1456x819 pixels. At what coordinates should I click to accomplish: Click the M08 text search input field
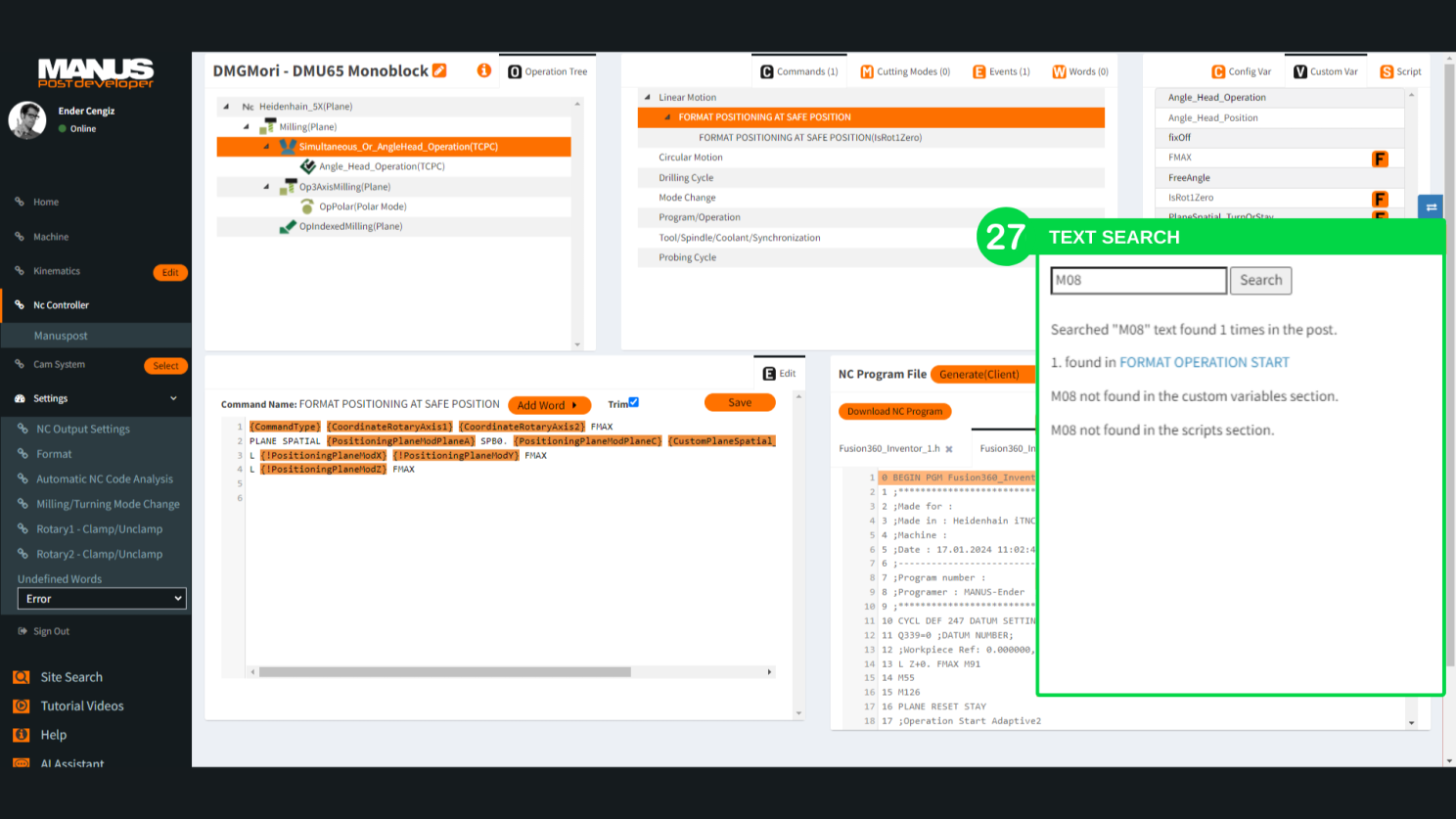pos(1138,280)
